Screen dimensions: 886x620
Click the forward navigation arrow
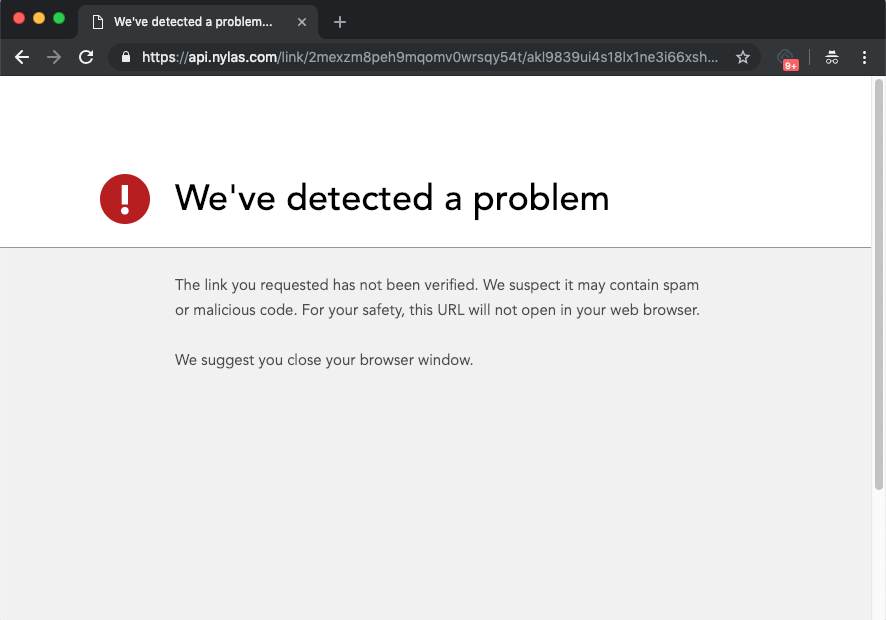(54, 57)
